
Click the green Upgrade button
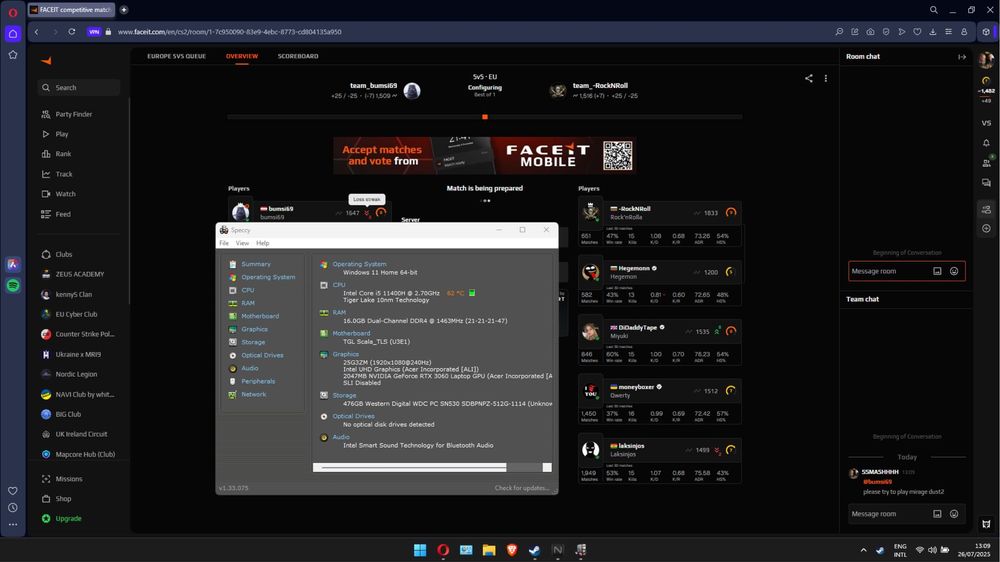68,519
